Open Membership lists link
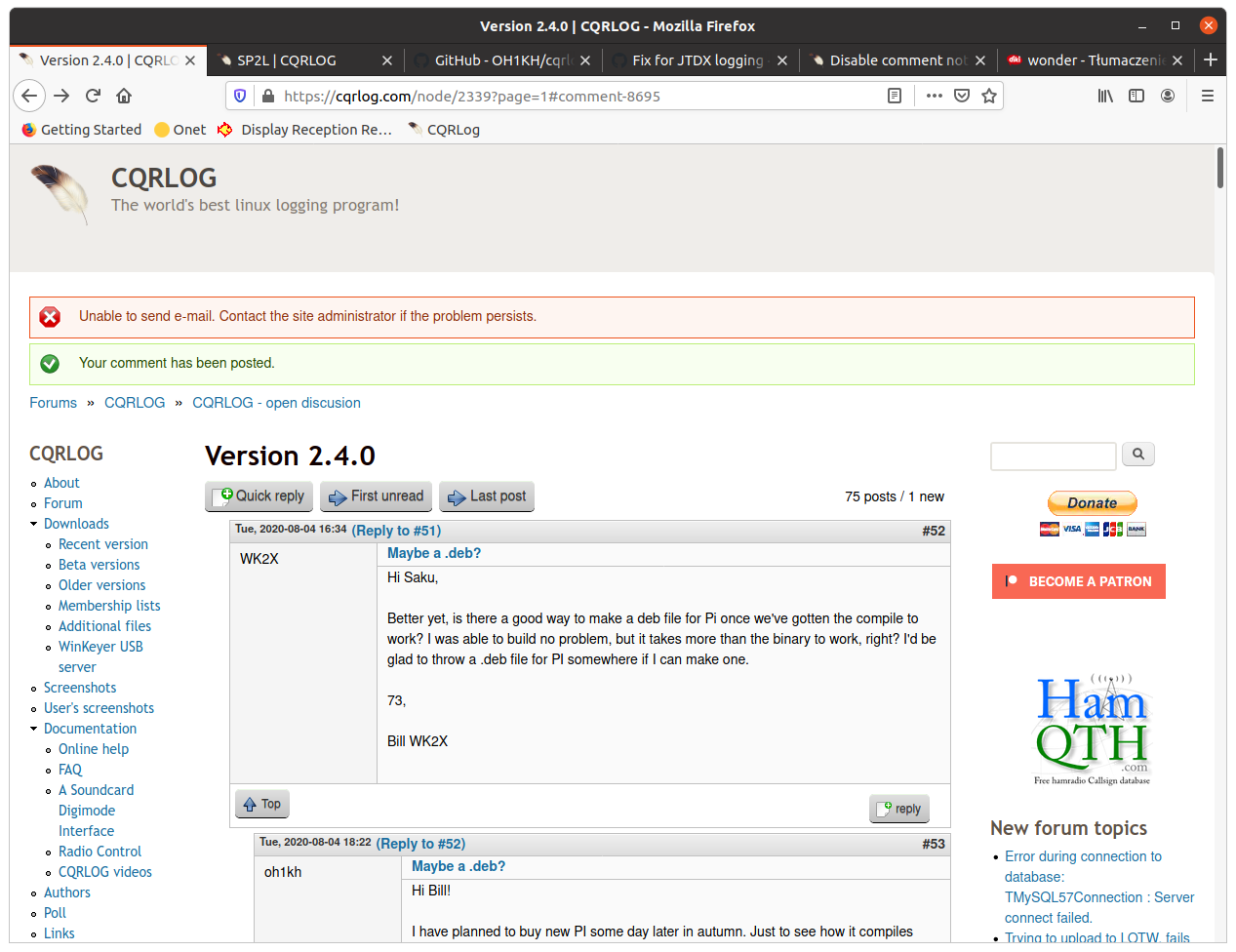This screenshot has height=952, width=1236. click(109, 606)
